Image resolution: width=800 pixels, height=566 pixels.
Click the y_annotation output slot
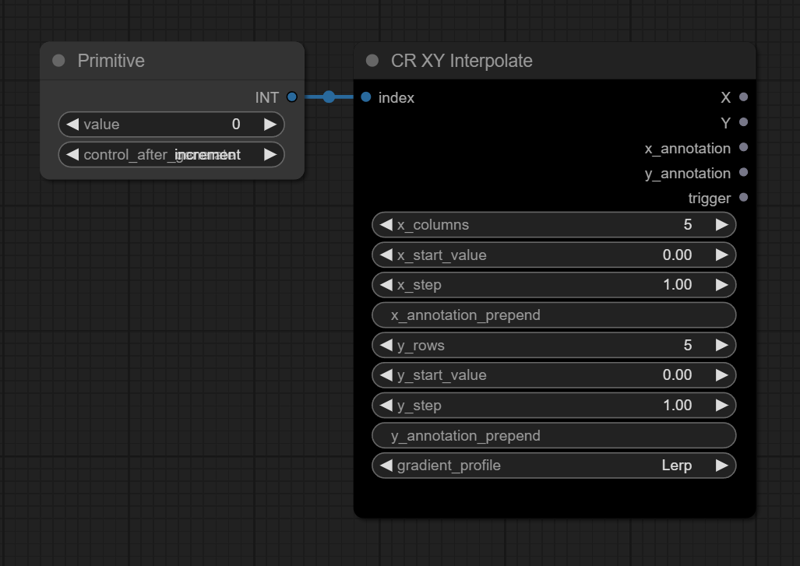(x=743, y=172)
